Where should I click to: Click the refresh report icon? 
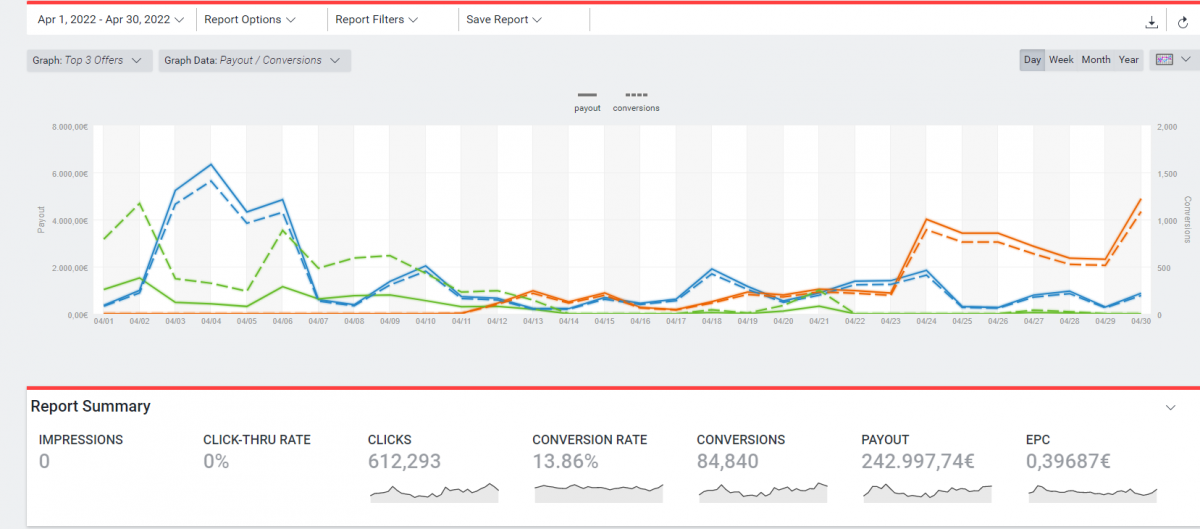click(x=1182, y=21)
